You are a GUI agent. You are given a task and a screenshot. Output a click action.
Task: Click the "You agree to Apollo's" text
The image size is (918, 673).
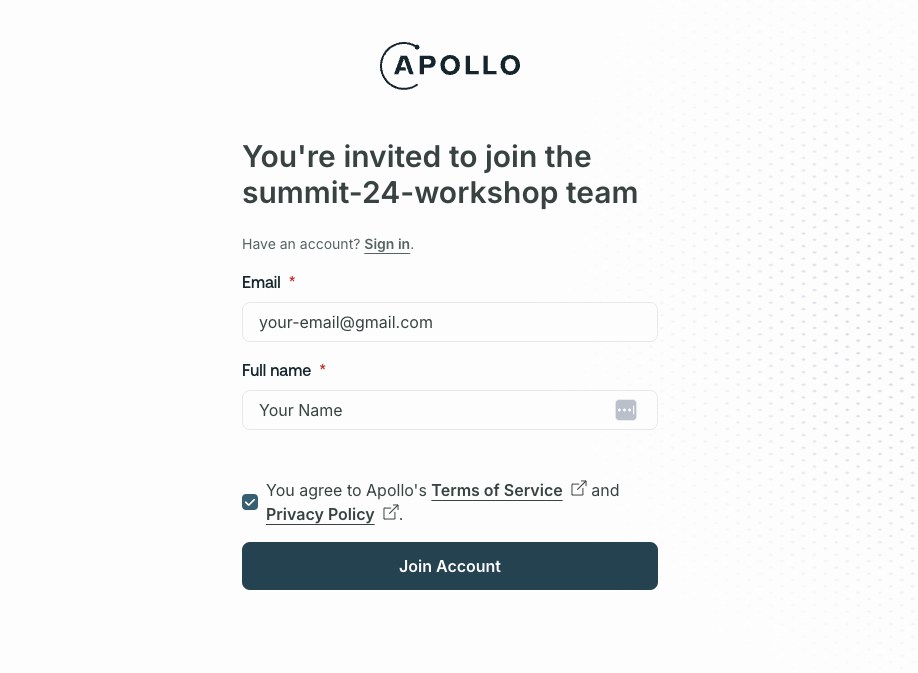[x=347, y=490]
